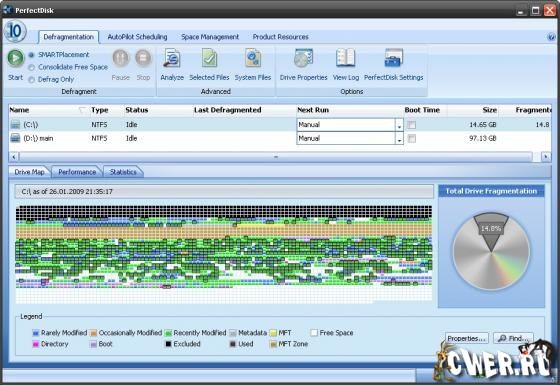Image resolution: width=560 pixels, height=385 pixels.
Task: Select the (C:\) drive row name
Action: point(31,125)
